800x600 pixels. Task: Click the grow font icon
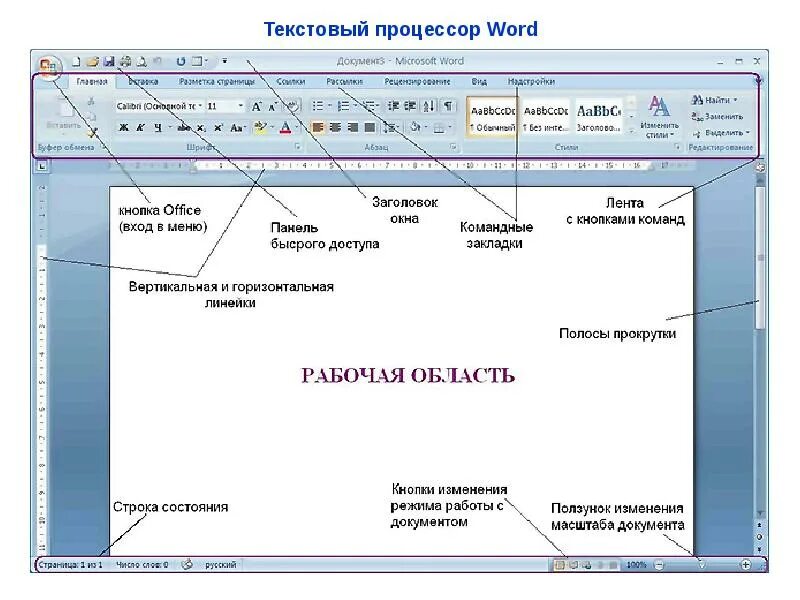(x=257, y=106)
